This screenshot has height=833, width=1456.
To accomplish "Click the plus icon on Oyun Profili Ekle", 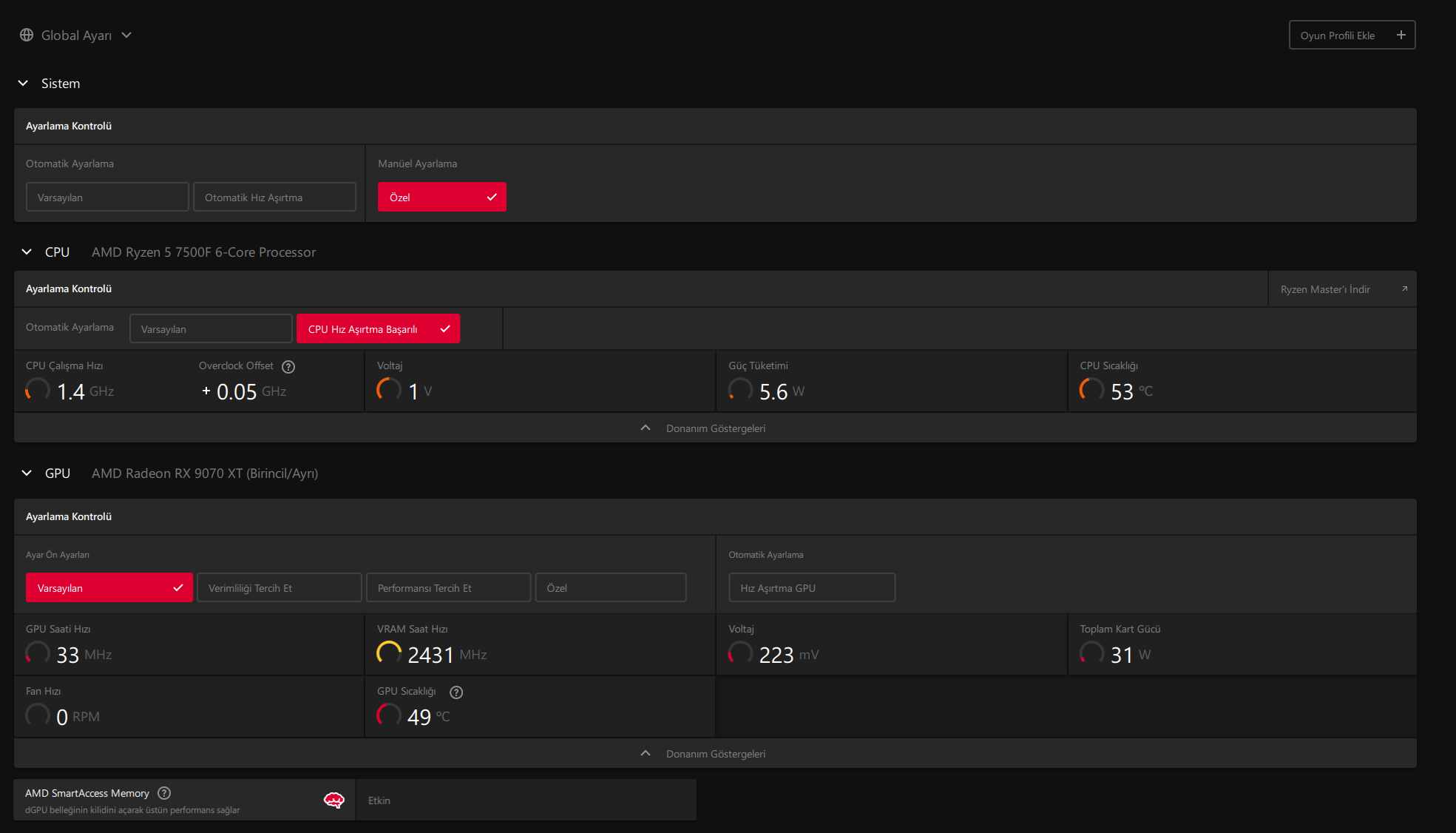I will click(1401, 35).
